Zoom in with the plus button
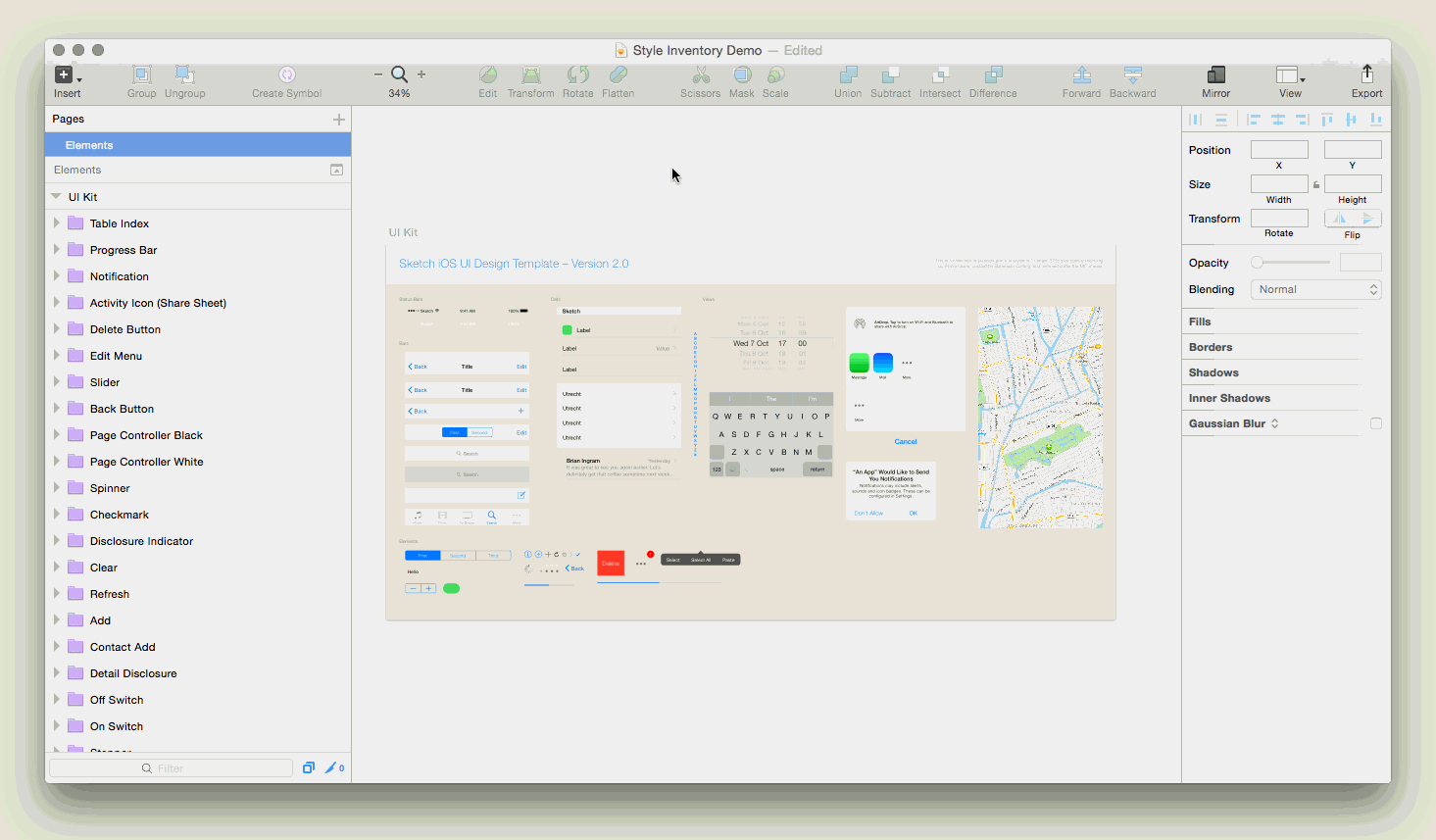Image resolution: width=1436 pixels, height=840 pixels. pyautogui.click(x=421, y=74)
